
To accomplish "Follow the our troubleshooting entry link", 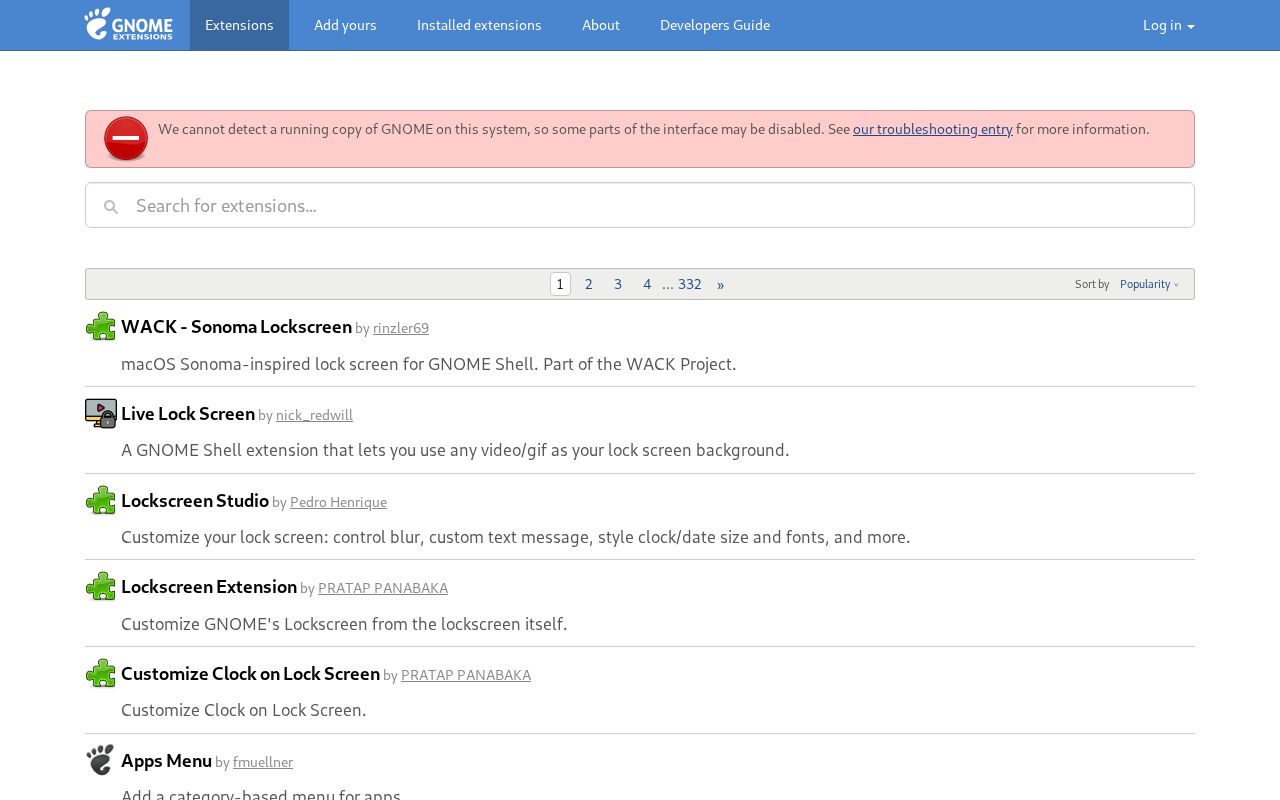I will point(933,129).
